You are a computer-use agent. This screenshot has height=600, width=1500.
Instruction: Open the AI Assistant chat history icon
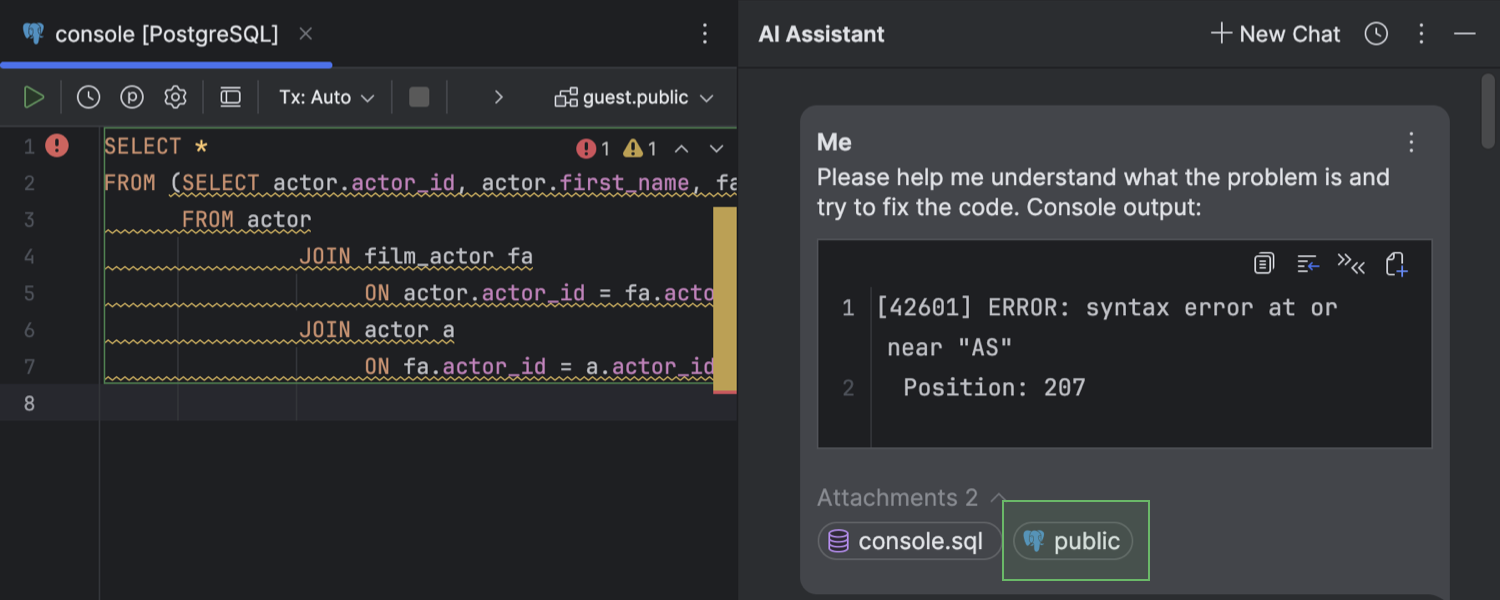[1377, 34]
